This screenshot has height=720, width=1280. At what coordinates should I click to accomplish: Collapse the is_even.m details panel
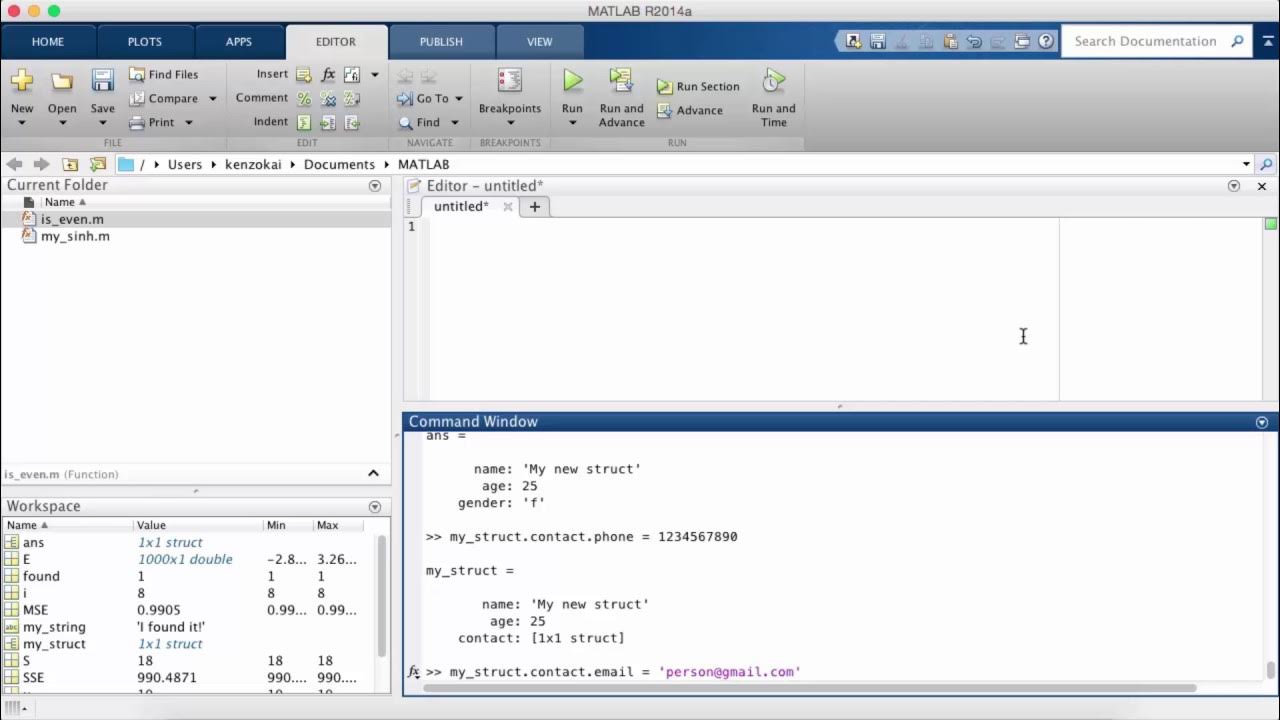click(373, 474)
